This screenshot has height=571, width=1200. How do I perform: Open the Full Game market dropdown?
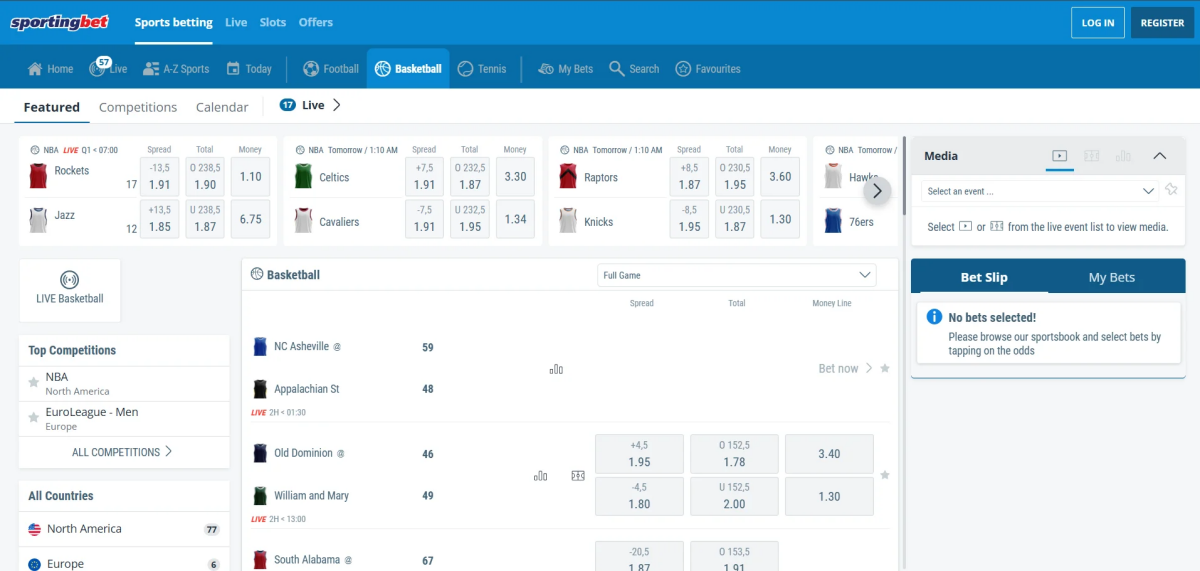[736, 275]
